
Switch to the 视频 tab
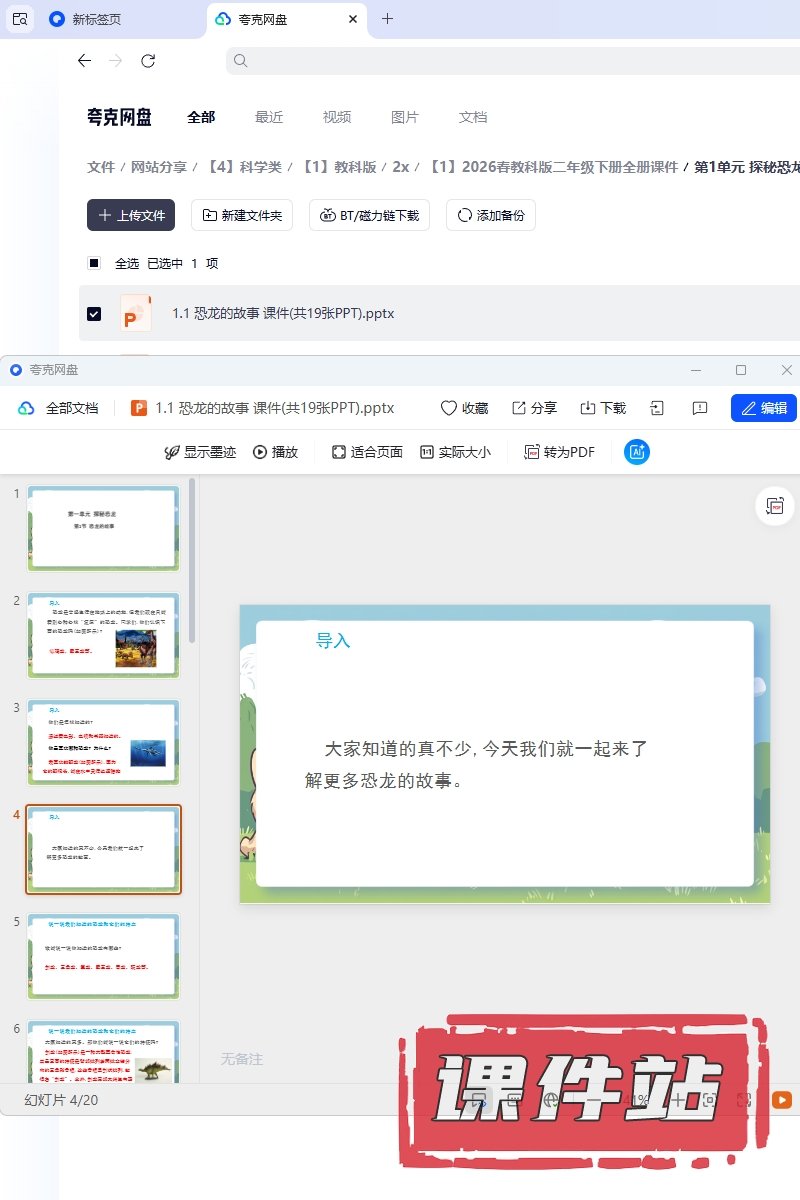(x=337, y=117)
